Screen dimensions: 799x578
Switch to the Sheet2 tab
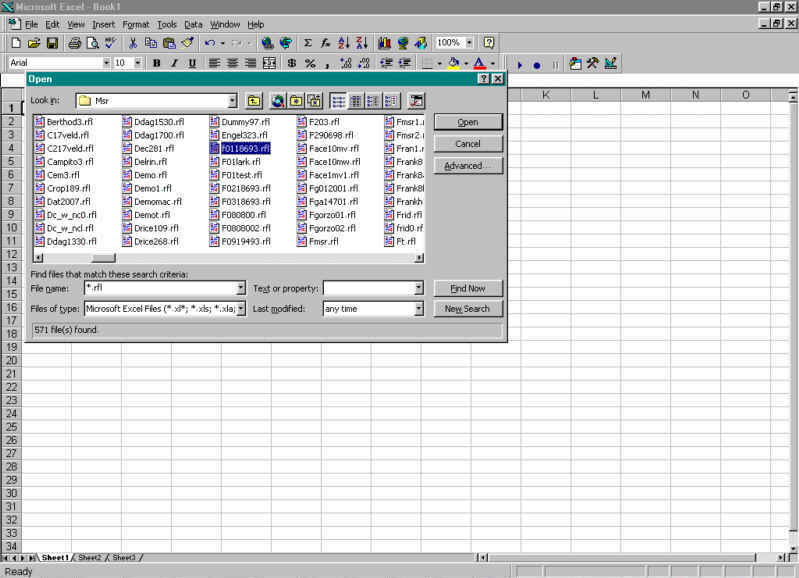point(90,558)
